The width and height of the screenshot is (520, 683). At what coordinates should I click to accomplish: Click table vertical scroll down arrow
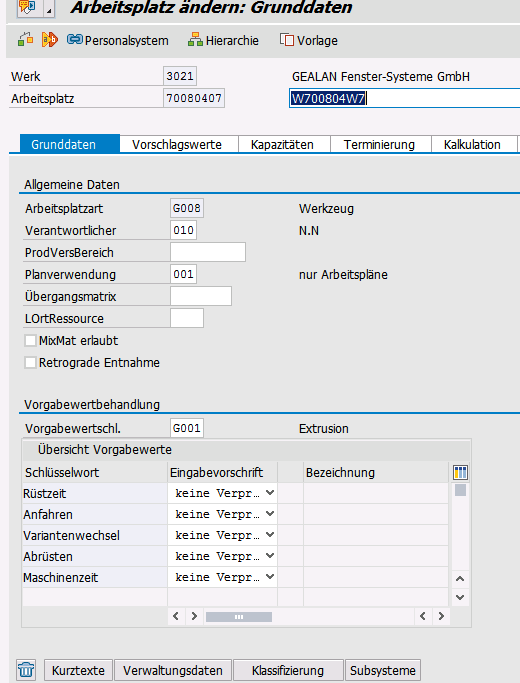pyautogui.click(x=460, y=597)
